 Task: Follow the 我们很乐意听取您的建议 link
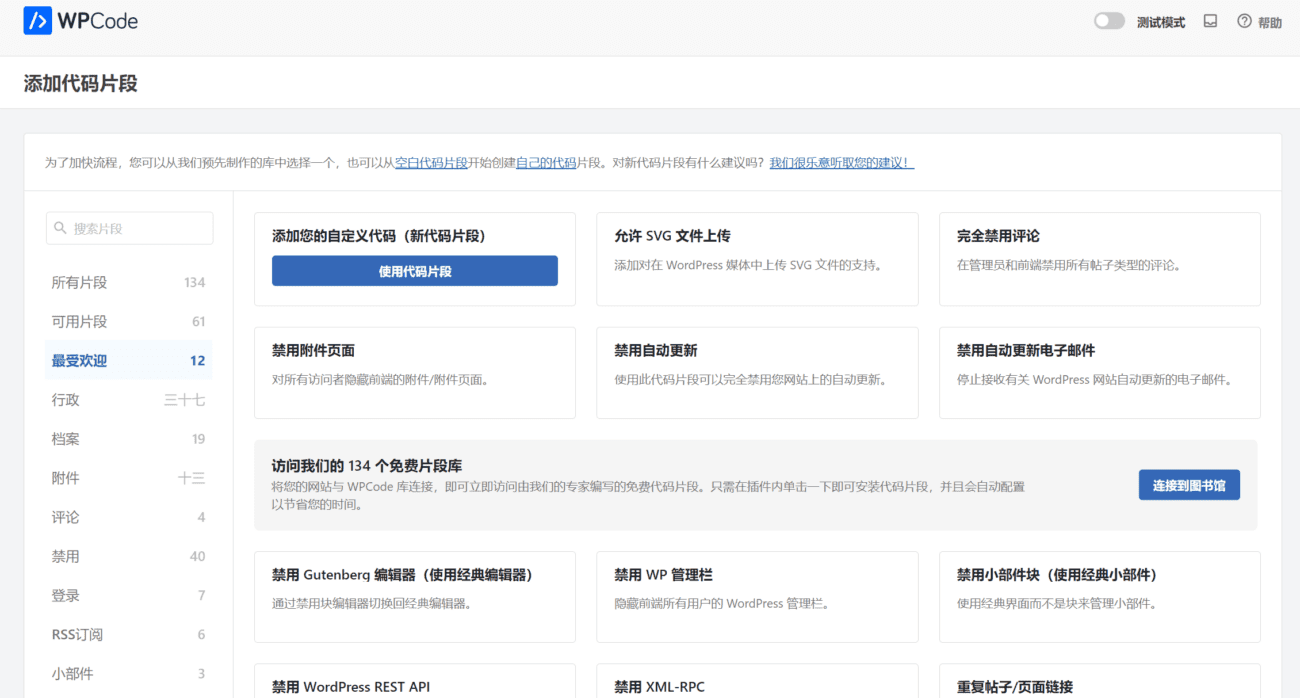[841, 162]
